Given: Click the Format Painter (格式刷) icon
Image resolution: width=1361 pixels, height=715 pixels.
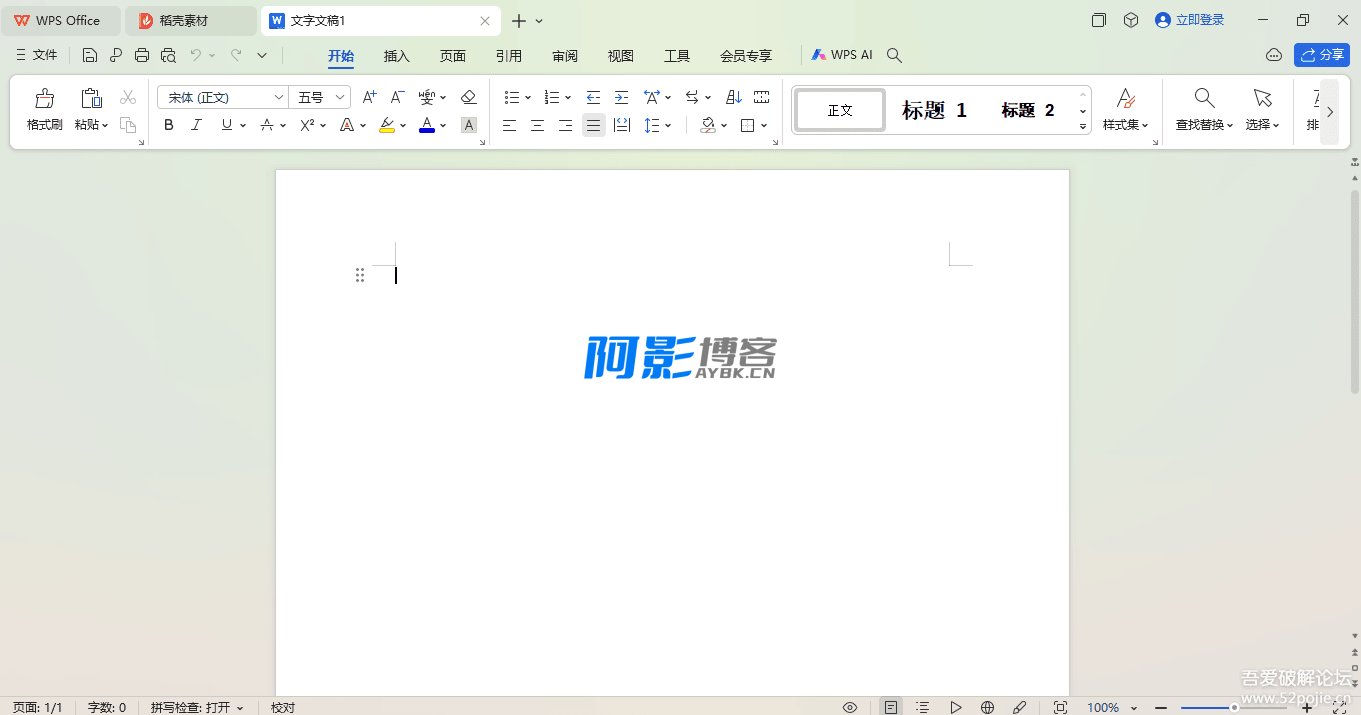Looking at the screenshot, I should coord(44,109).
